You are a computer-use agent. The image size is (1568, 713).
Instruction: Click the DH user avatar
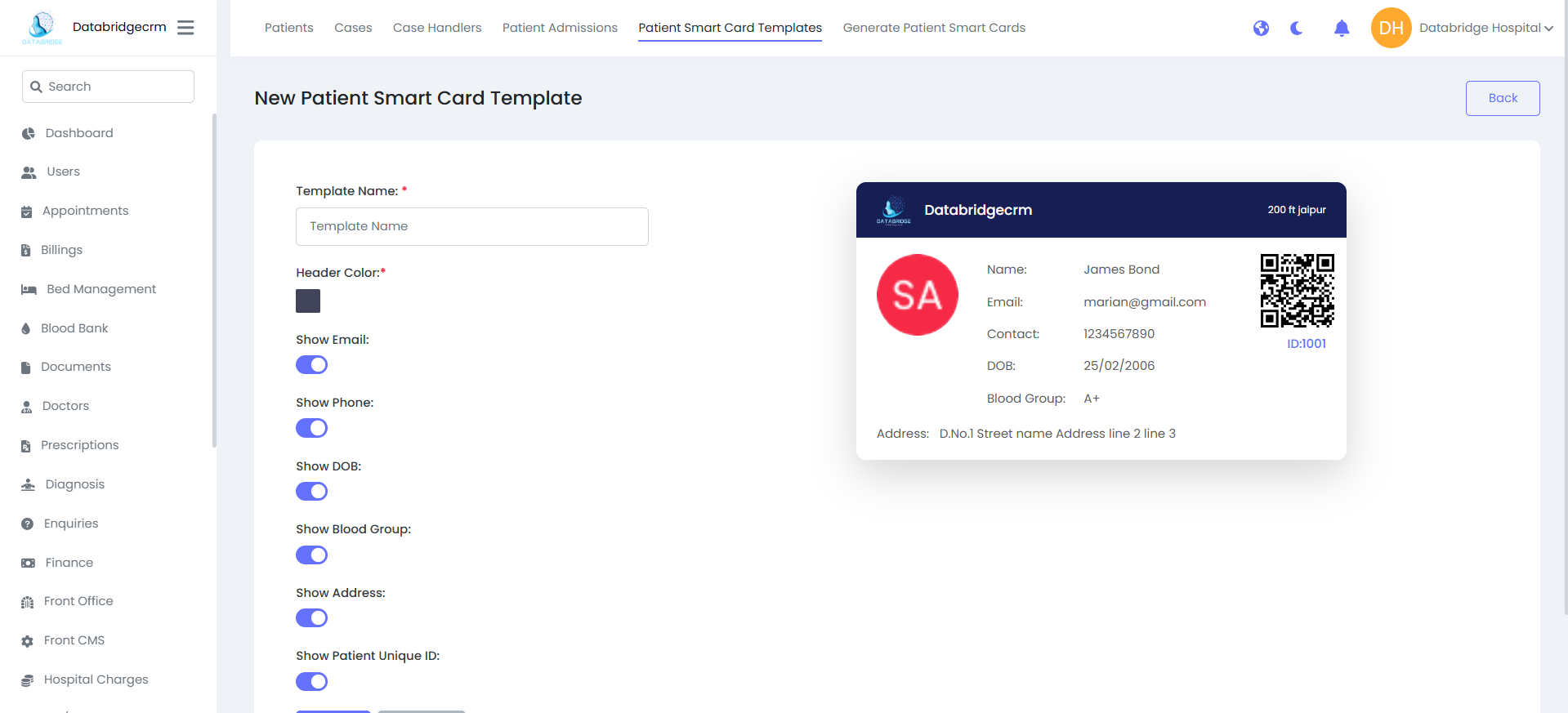click(1392, 28)
